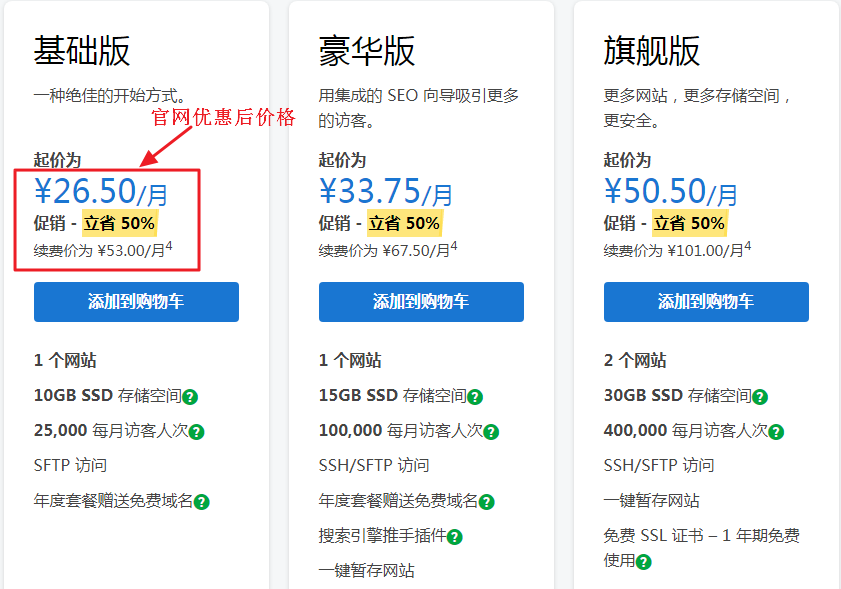Open help icon for 100,000 每月访客人次

tap(491, 433)
